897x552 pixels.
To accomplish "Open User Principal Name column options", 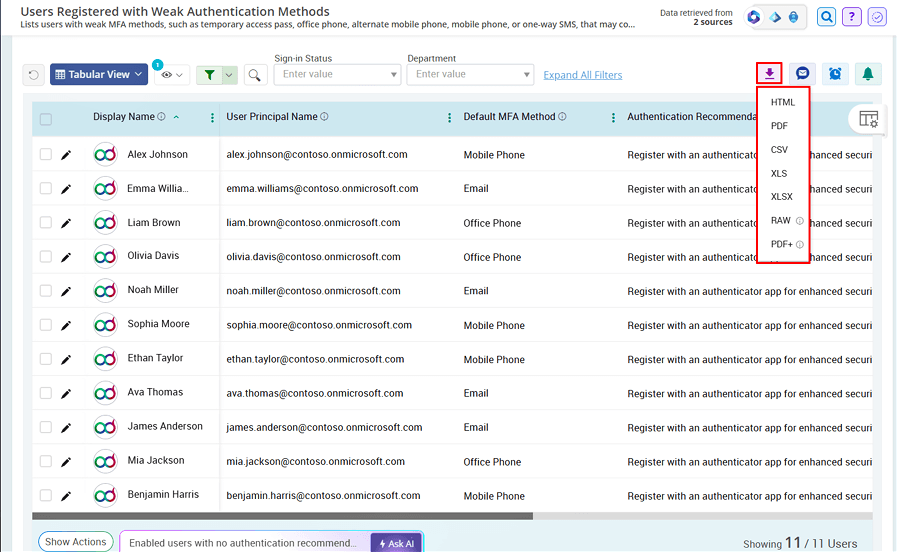I will [x=449, y=117].
